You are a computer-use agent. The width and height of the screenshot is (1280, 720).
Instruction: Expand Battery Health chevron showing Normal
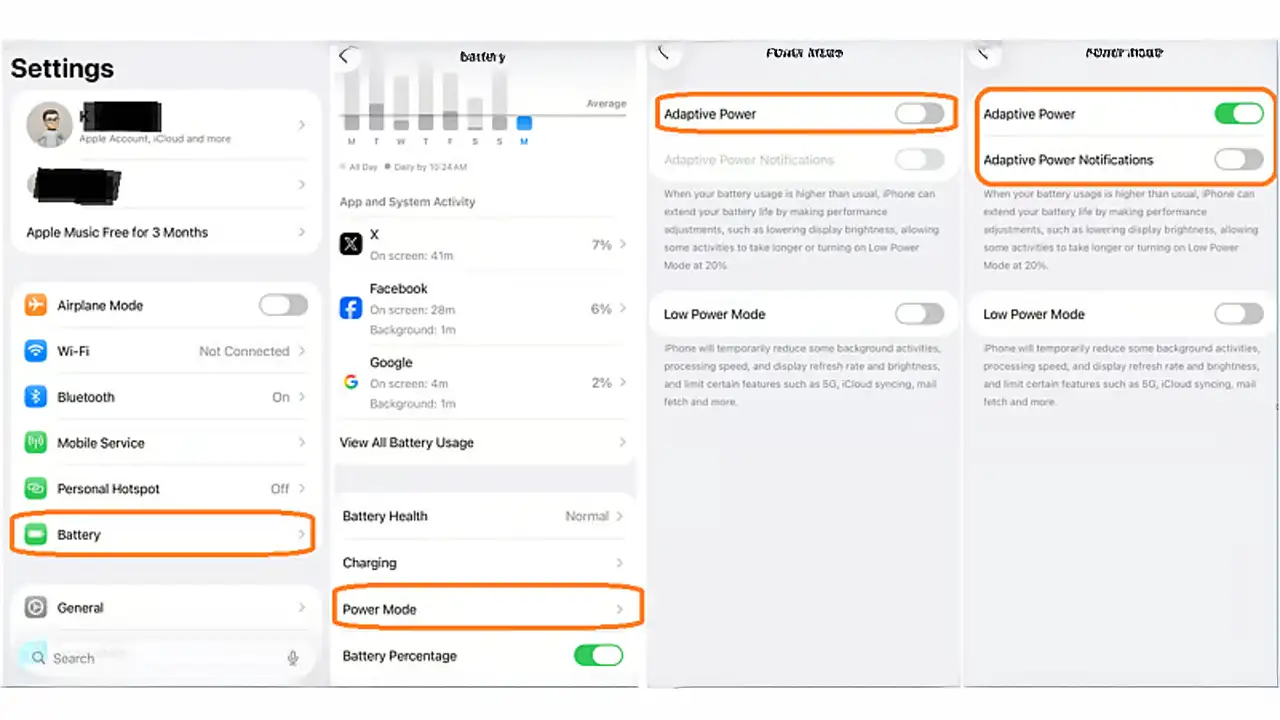[620, 516]
